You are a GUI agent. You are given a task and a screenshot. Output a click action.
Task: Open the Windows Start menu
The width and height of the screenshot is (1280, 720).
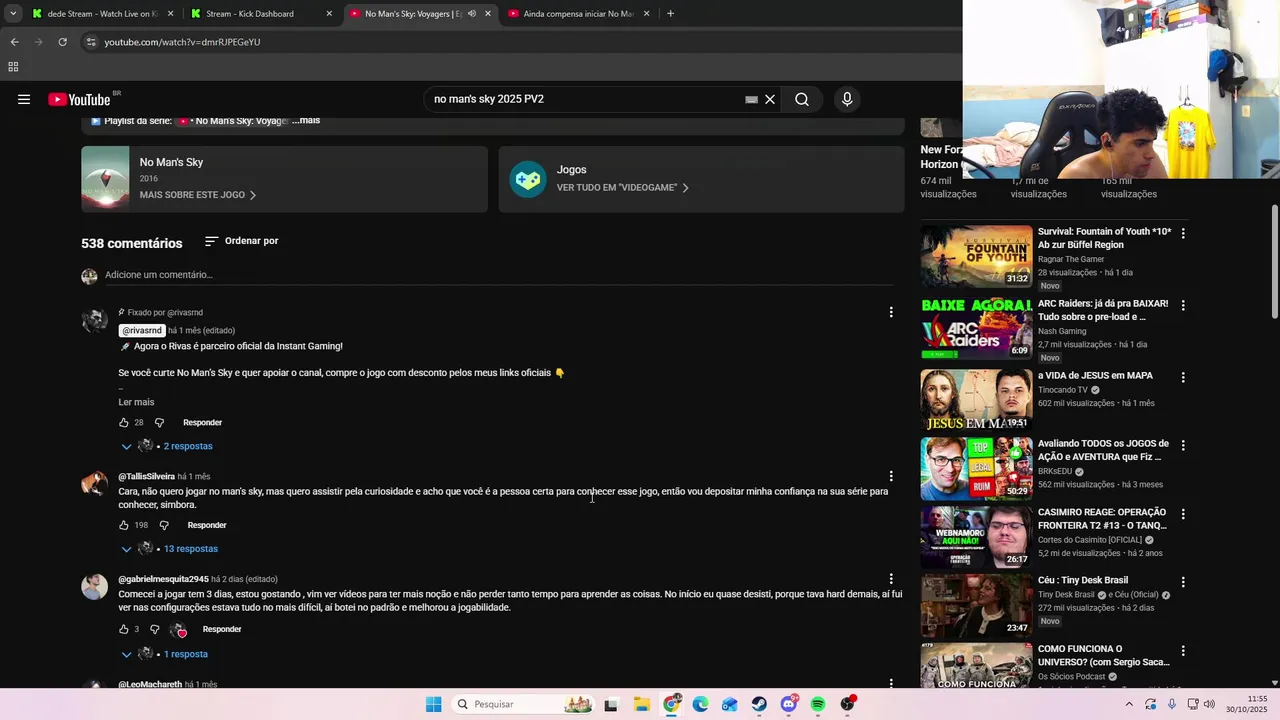tap(433, 704)
